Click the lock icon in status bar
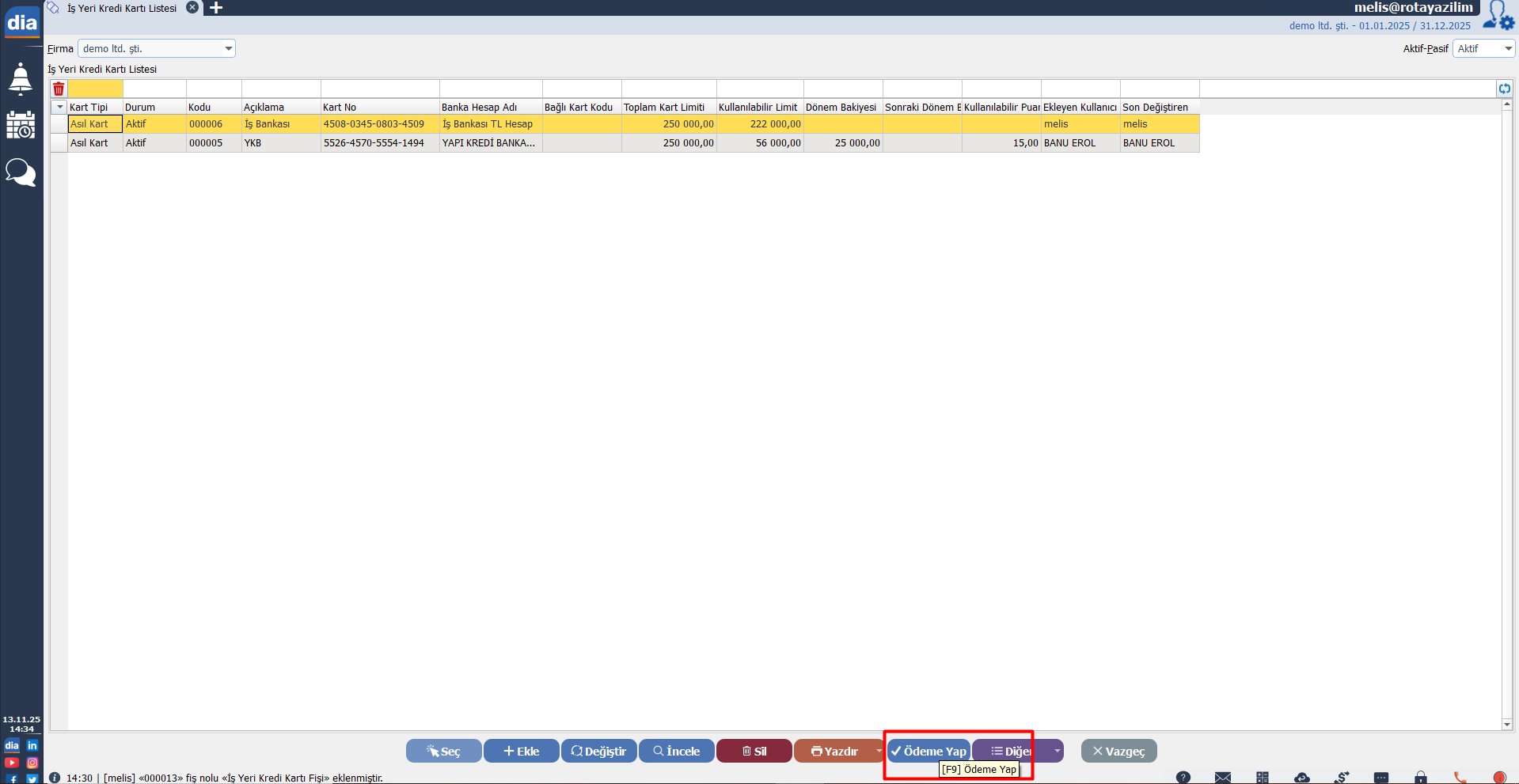 click(1421, 778)
